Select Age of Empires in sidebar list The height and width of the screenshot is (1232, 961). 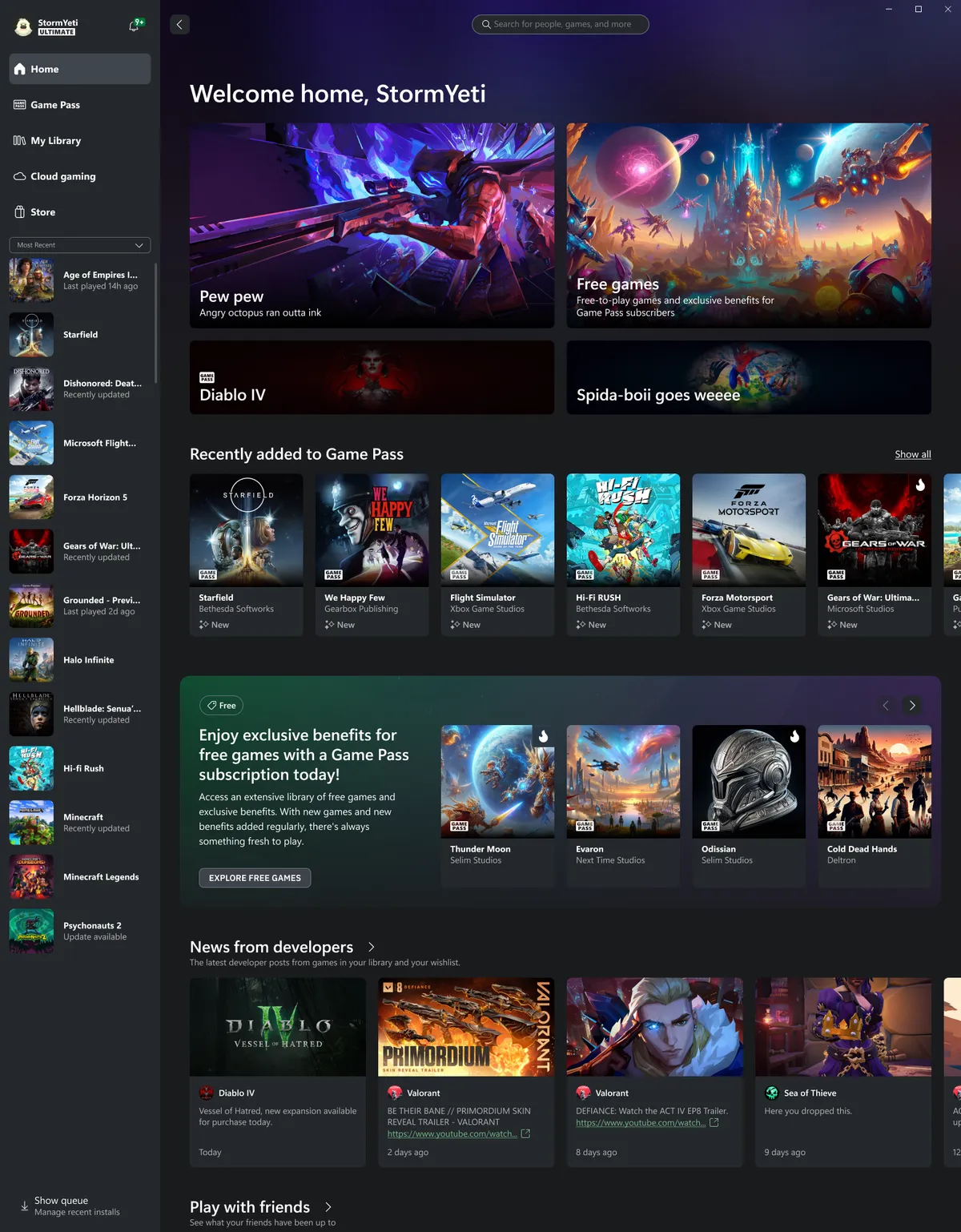[x=79, y=280]
